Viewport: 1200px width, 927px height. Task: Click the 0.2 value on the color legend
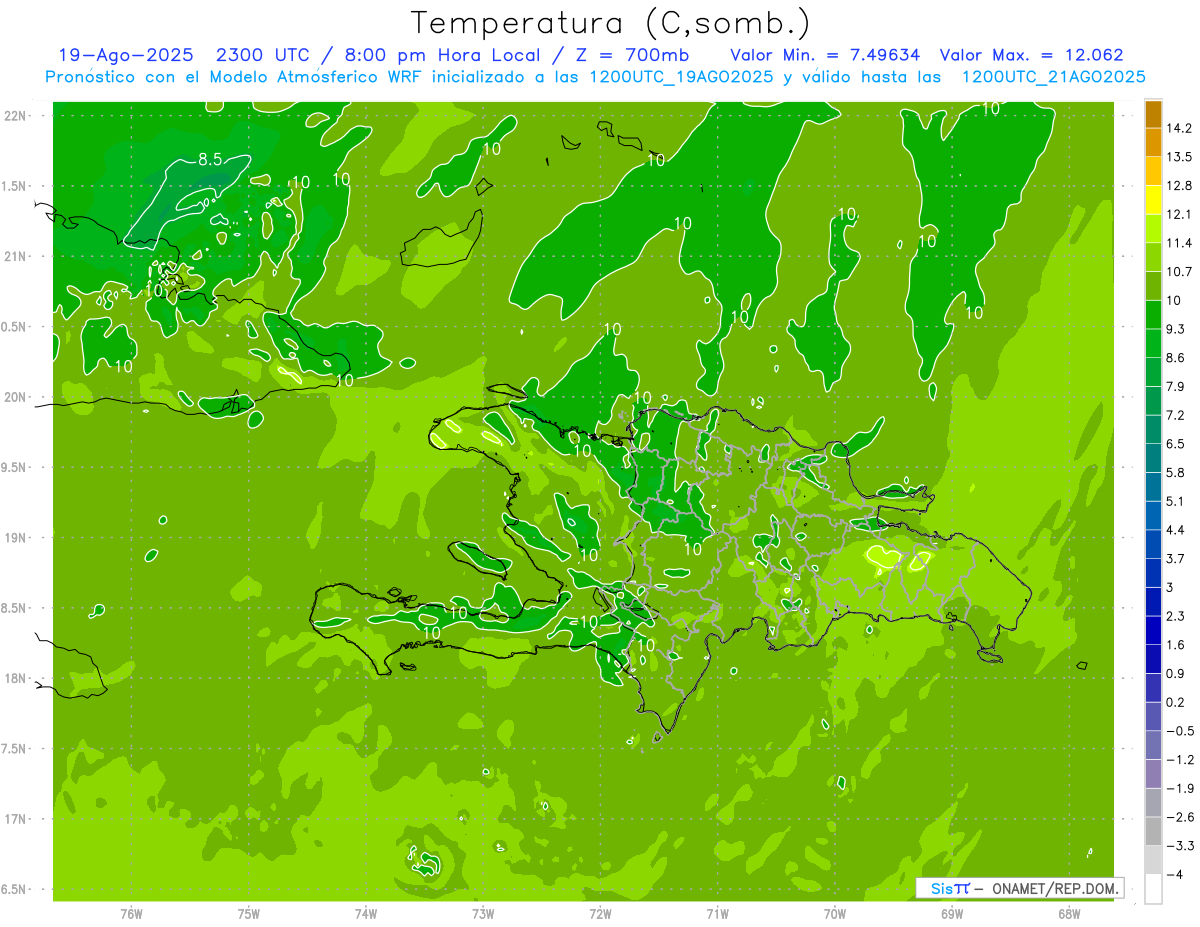pos(1177,702)
